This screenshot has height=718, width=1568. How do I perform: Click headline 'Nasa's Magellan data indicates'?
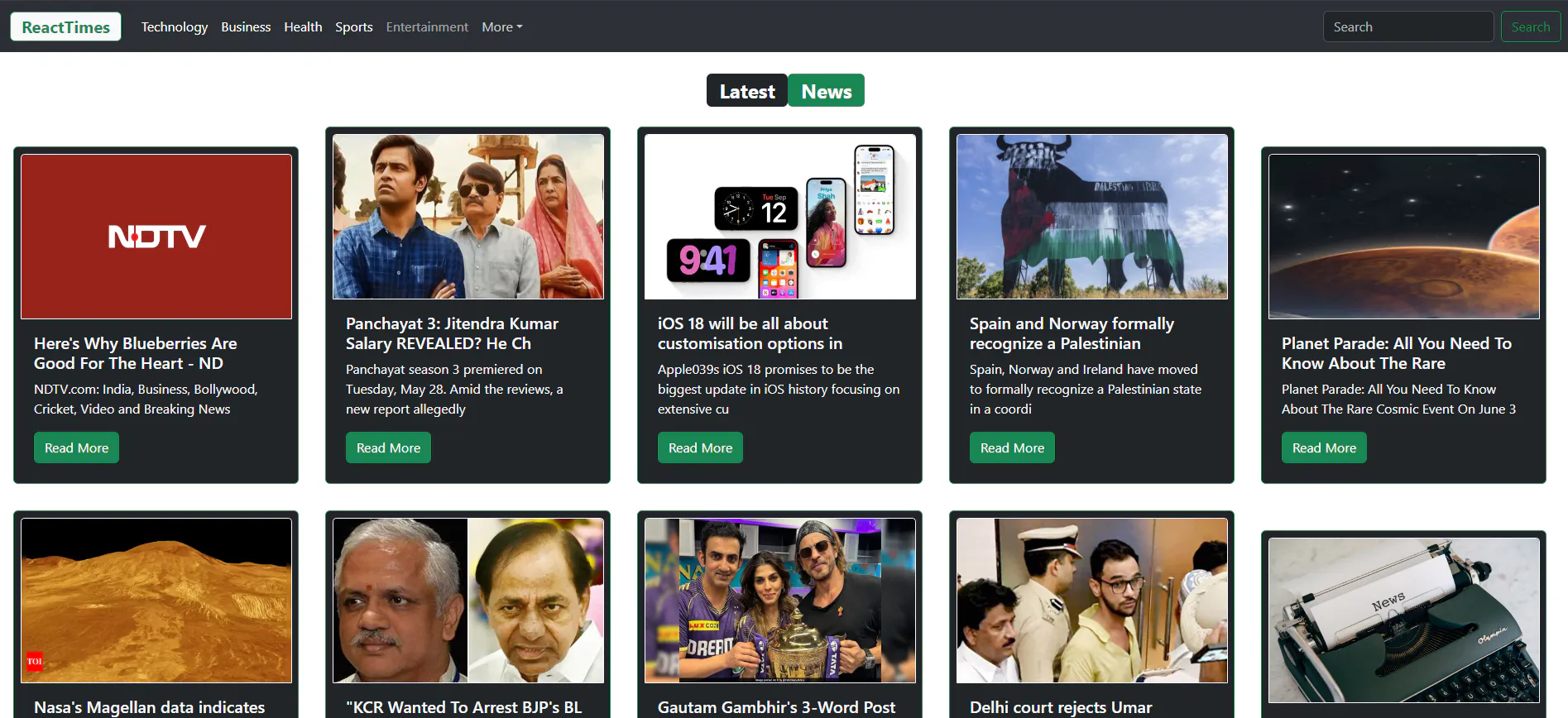150,707
